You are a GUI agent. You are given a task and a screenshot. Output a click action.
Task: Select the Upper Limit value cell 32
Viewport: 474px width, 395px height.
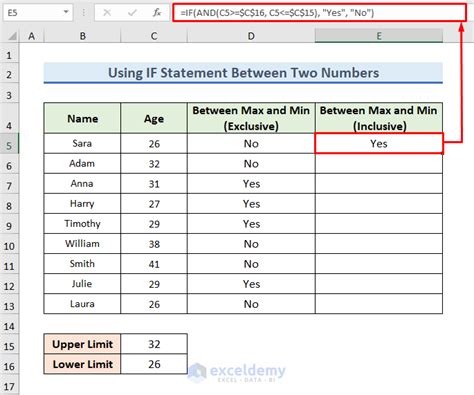pyautogui.click(x=154, y=344)
